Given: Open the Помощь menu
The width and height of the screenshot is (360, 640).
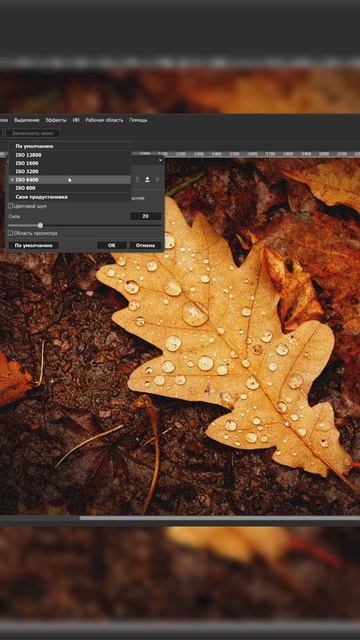Looking at the screenshot, I should pyautogui.click(x=138, y=120).
